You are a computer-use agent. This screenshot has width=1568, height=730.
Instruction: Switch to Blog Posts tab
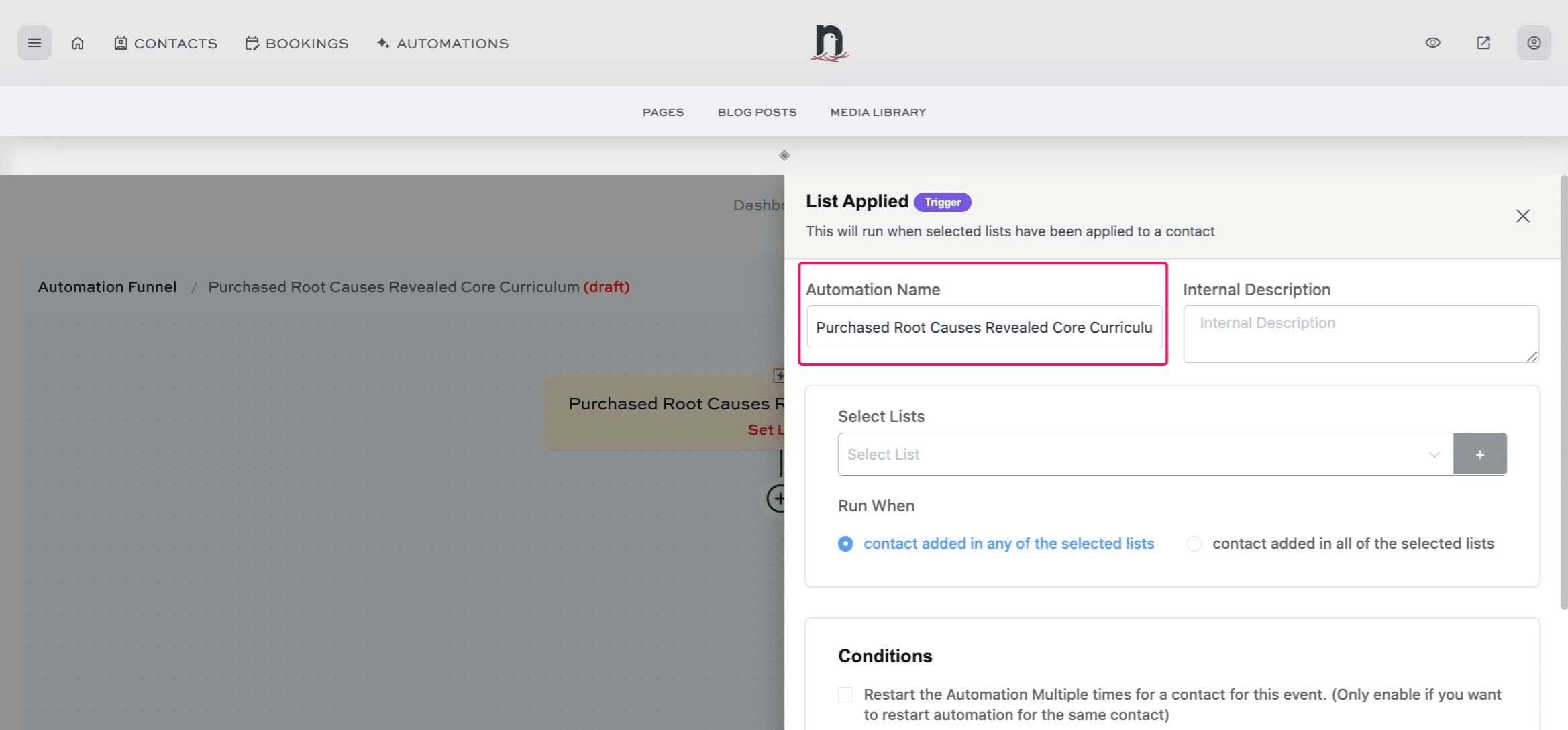(757, 112)
